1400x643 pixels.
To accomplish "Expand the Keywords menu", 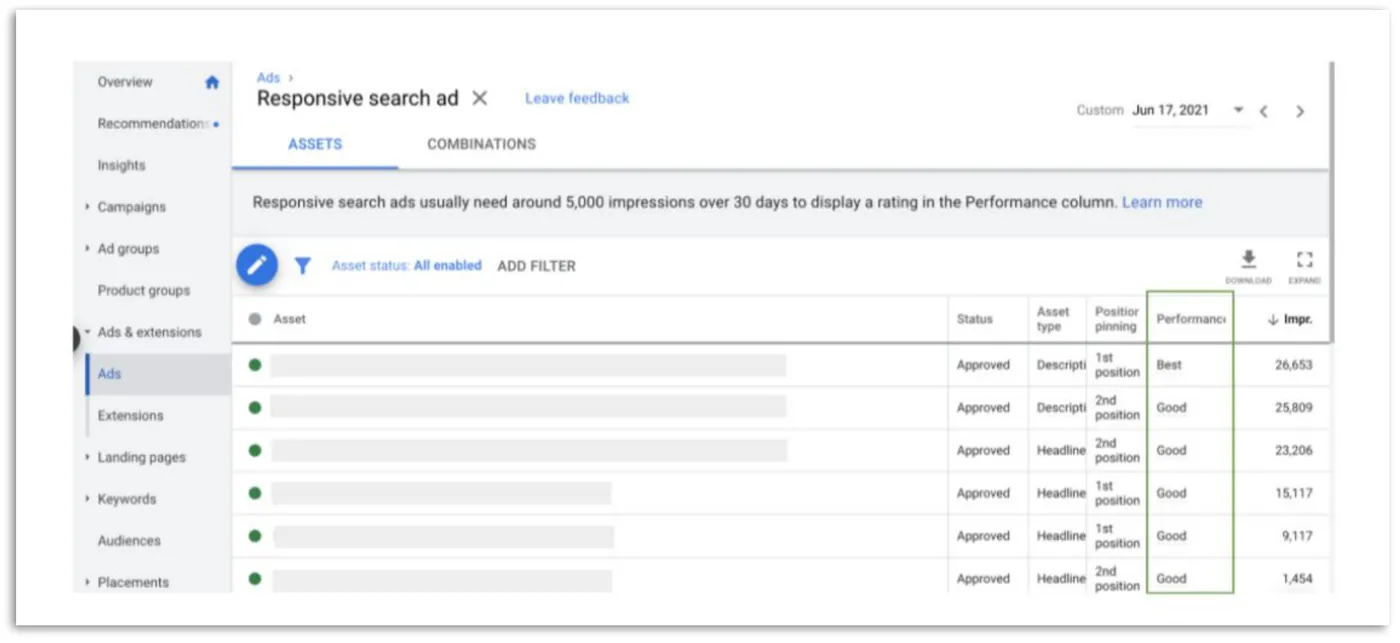I will point(88,499).
